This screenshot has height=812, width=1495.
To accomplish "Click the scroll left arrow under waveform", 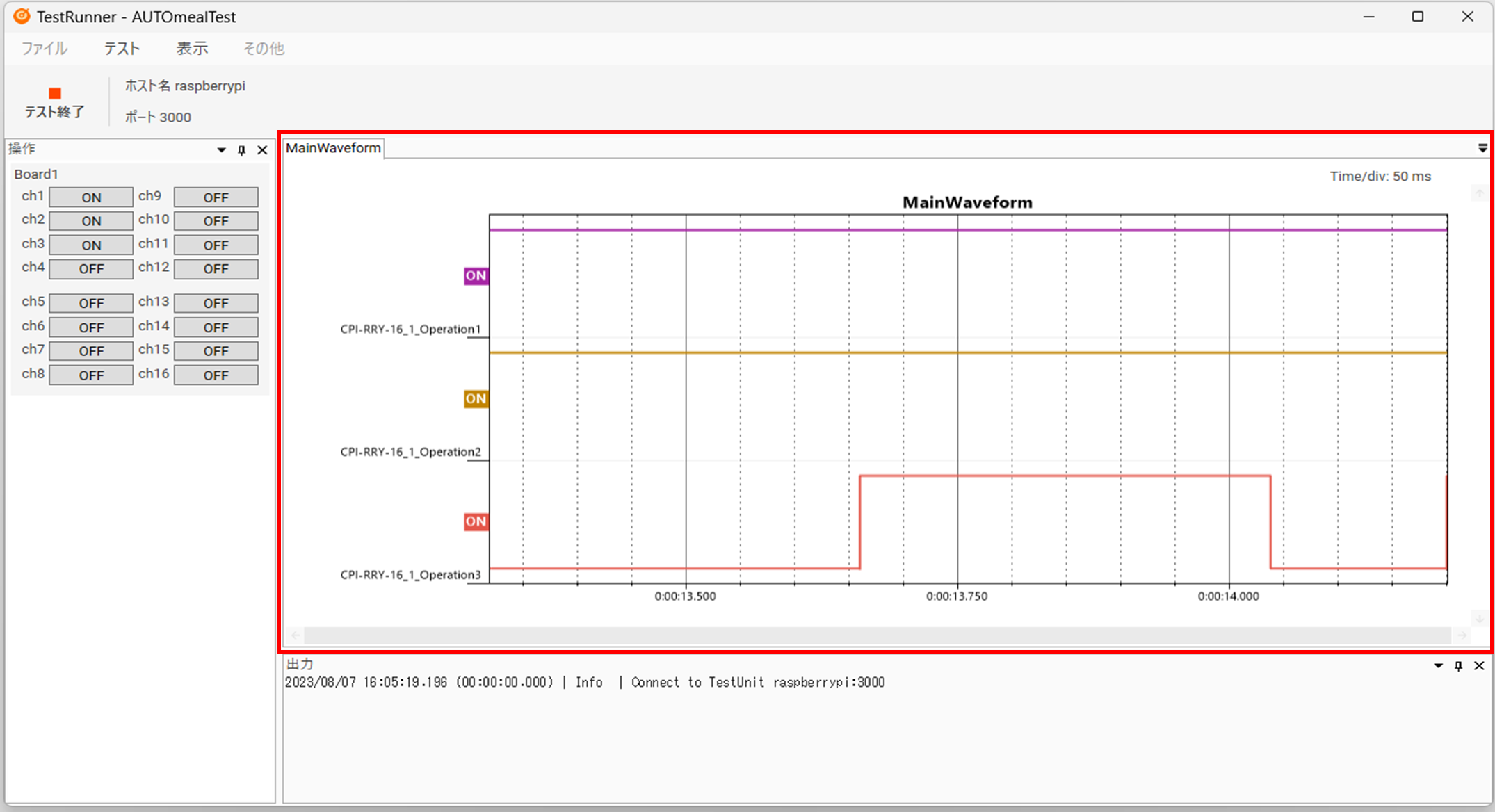I will (x=296, y=635).
